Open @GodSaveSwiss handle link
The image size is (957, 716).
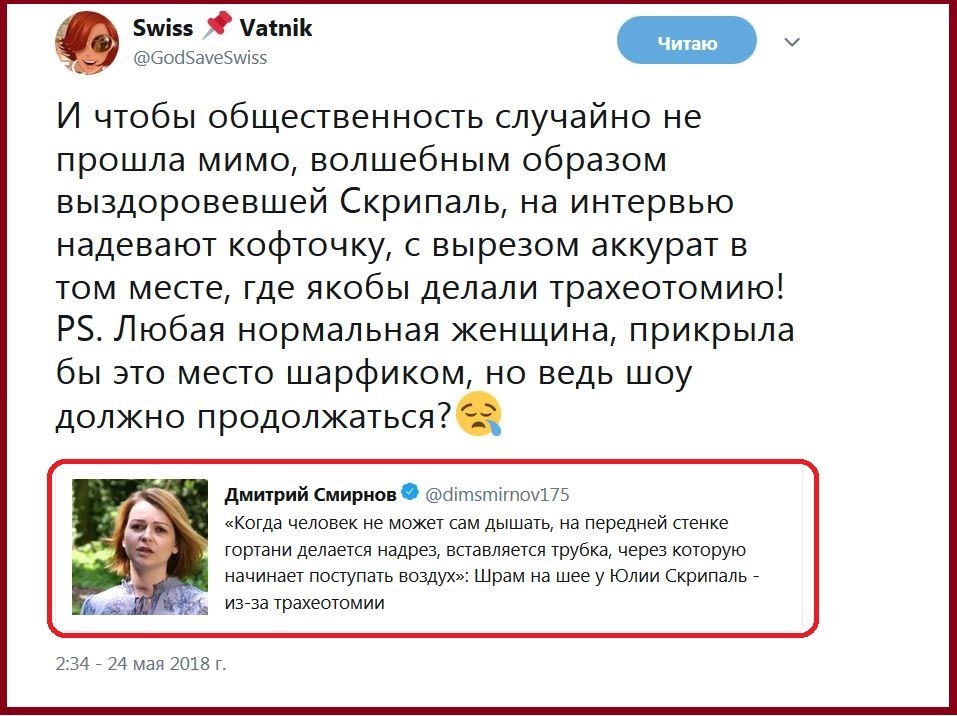coord(200,58)
